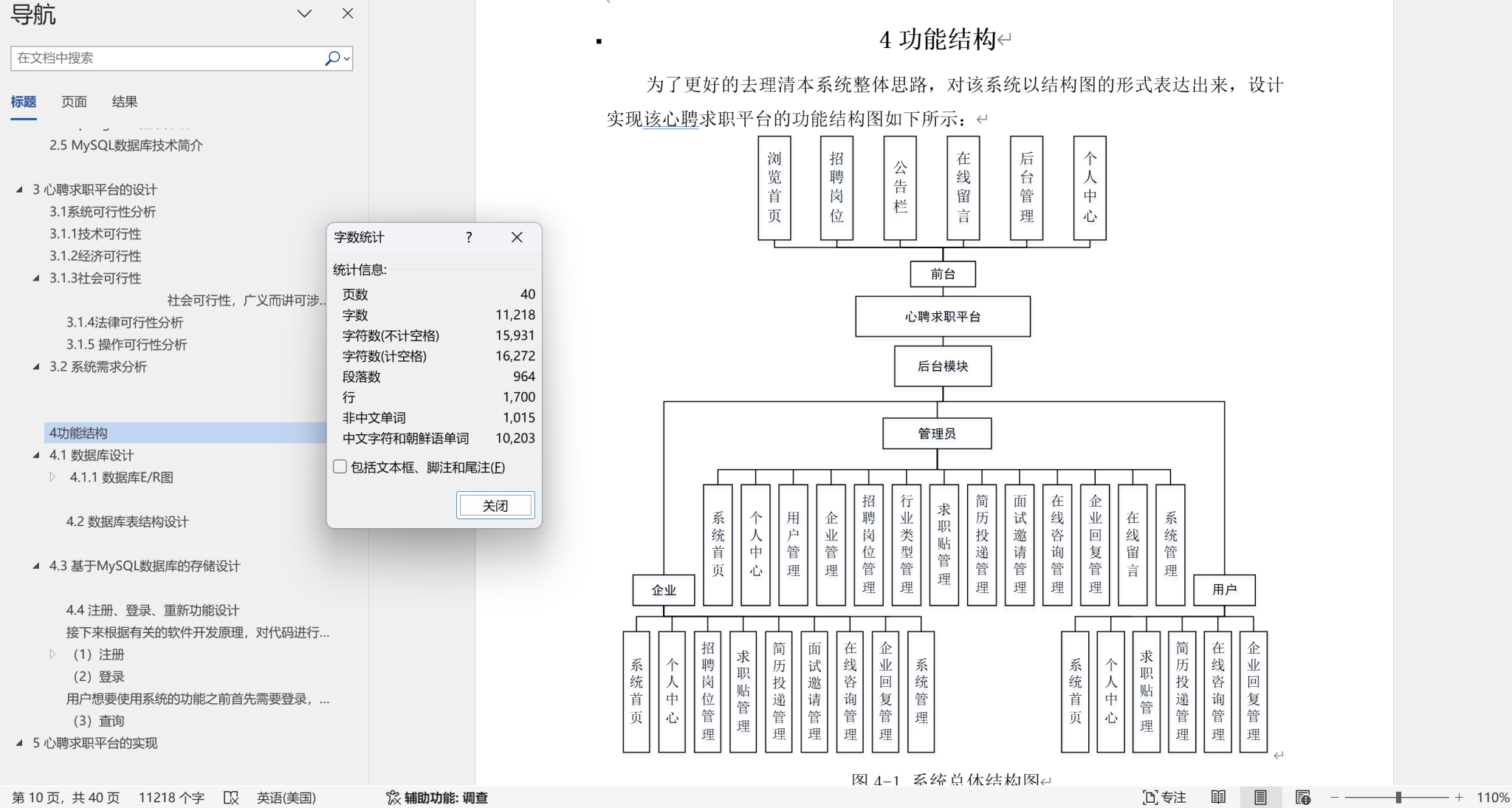This screenshot has height=808, width=1512.
Task: Open the proofing spell-check icon in status bar
Action: point(231,798)
